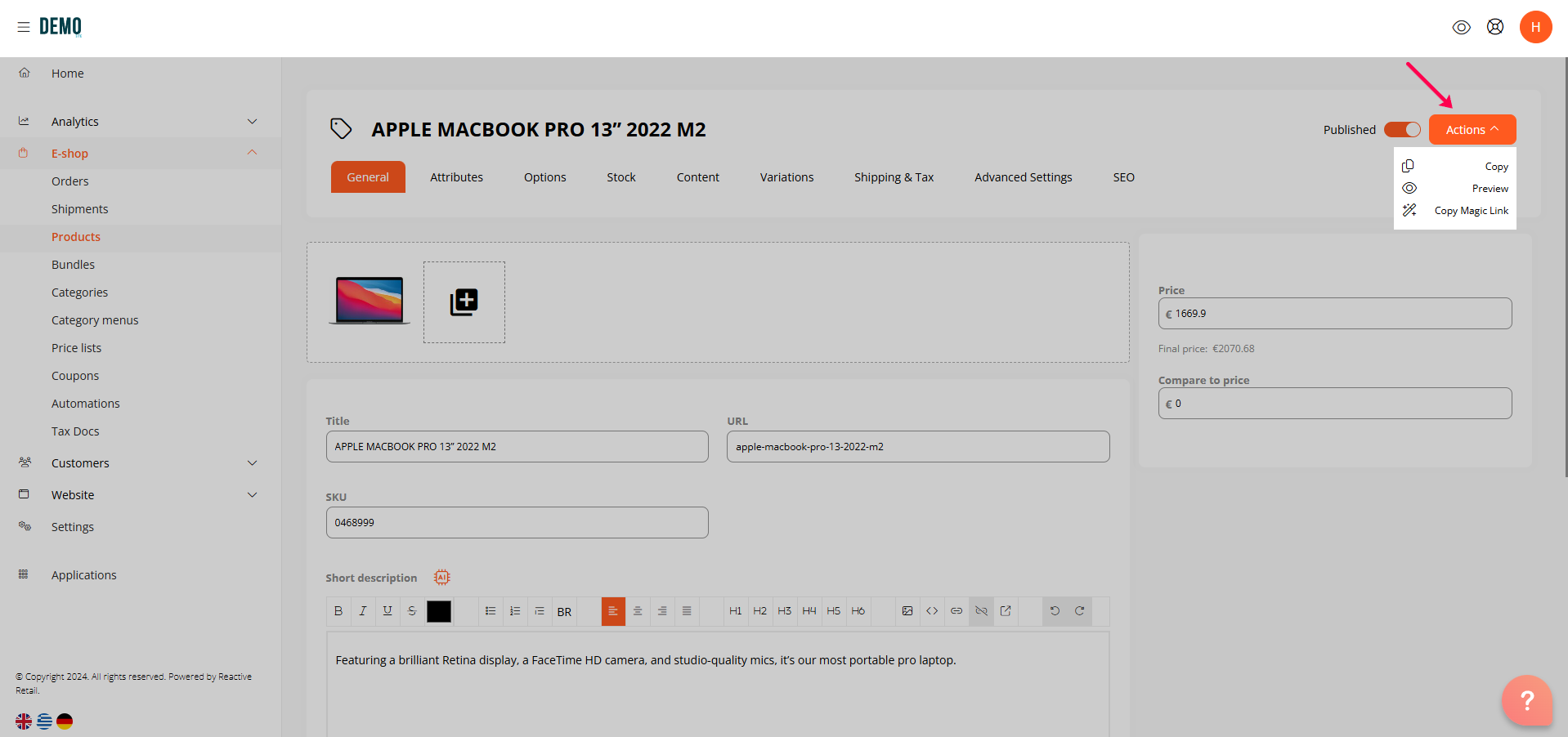Collapse the Actions dropdown

[1472, 130]
